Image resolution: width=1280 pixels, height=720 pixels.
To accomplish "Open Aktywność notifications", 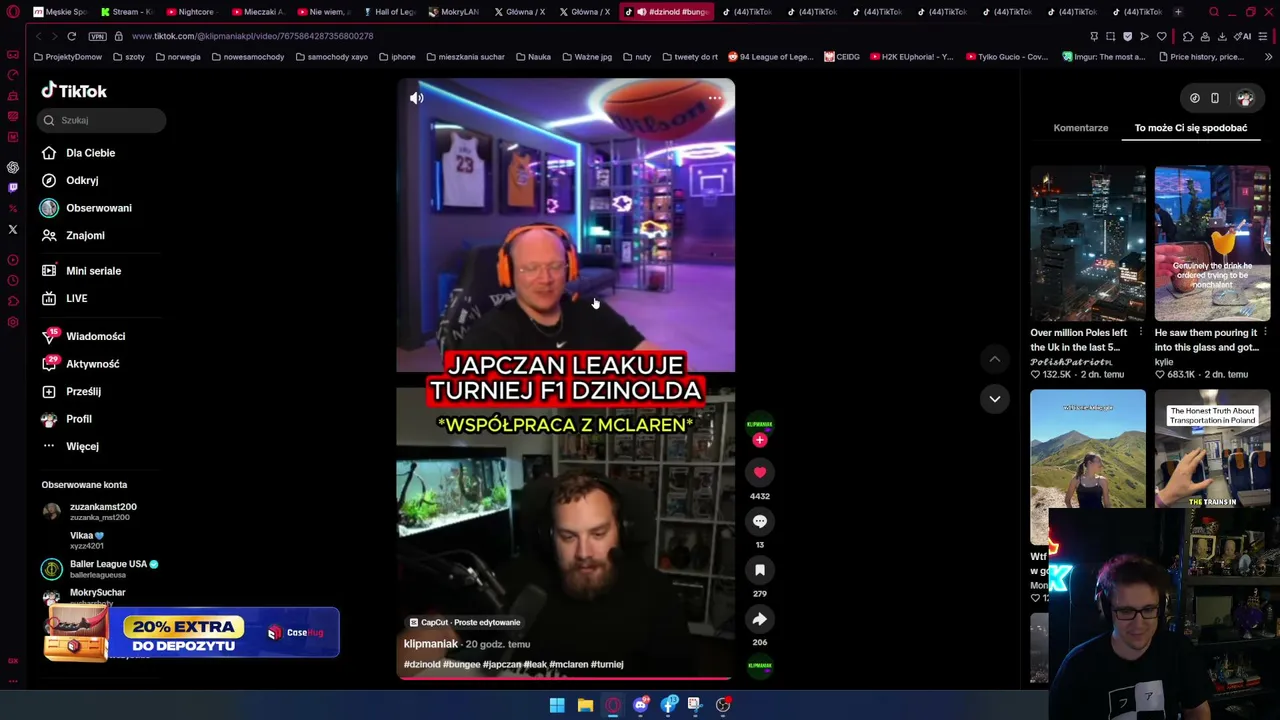I will coord(80,364).
